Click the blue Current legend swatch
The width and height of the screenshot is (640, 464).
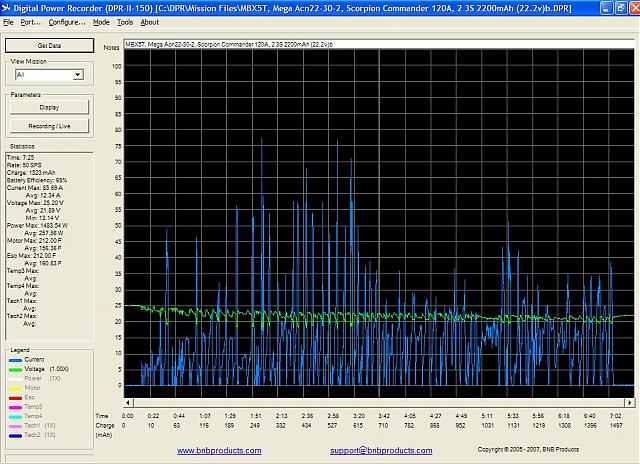point(13,359)
